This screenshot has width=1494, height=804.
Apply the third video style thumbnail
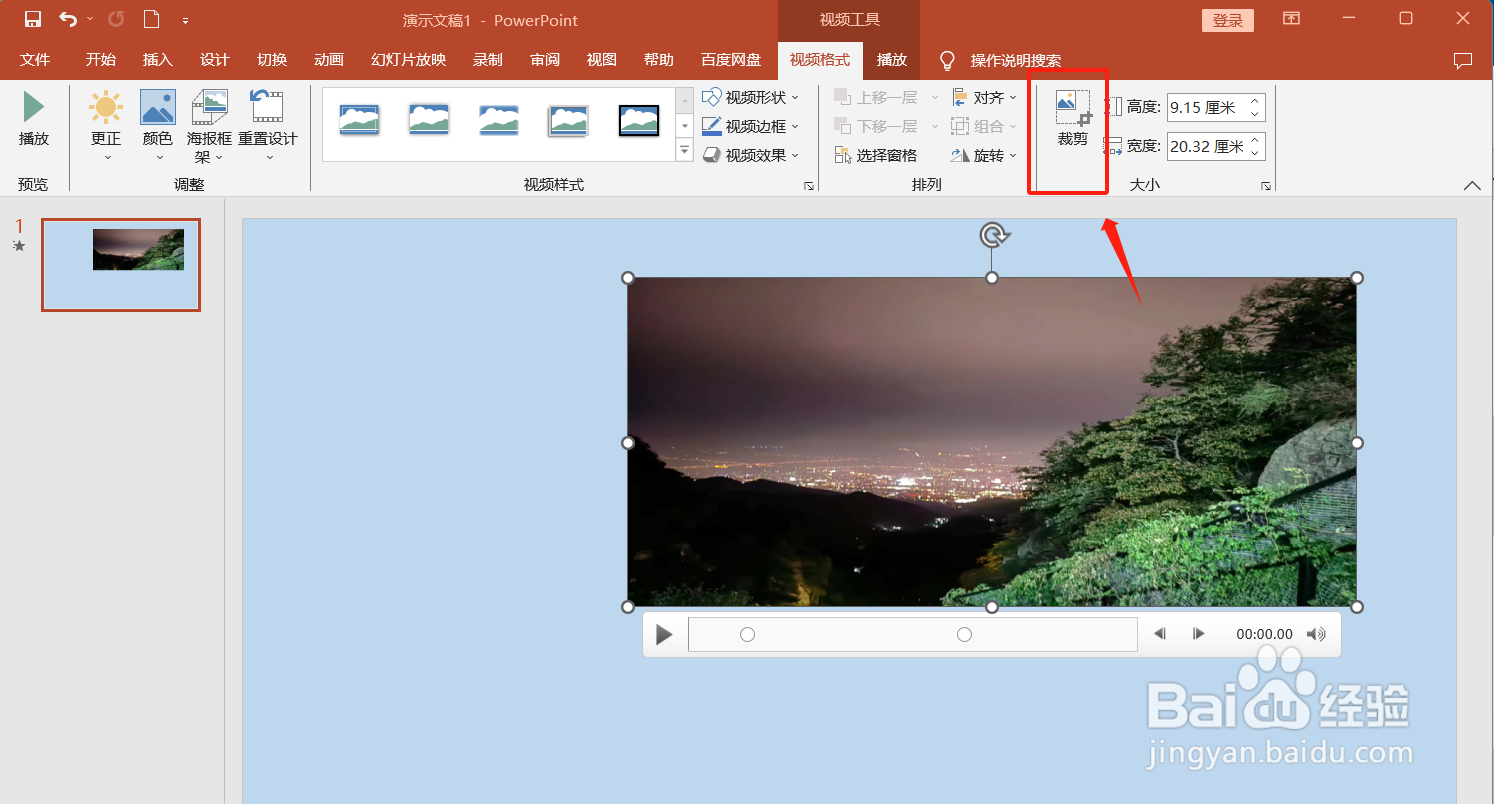click(x=499, y=120)
